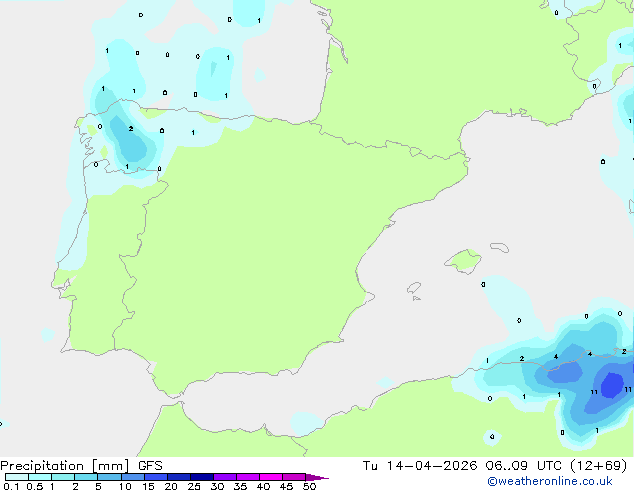The width and height of the screenshot is (634, 490).
Task: Click the arrow-shaped above-50 mm legend tip
Action: click(317, 477)
